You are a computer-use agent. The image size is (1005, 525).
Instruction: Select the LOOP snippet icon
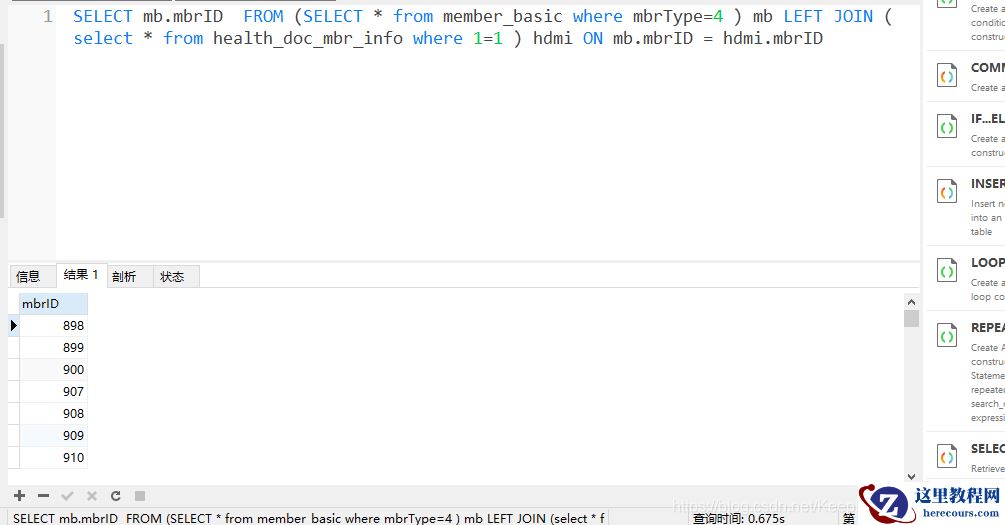pyautogui.click(x=947, y=270)
